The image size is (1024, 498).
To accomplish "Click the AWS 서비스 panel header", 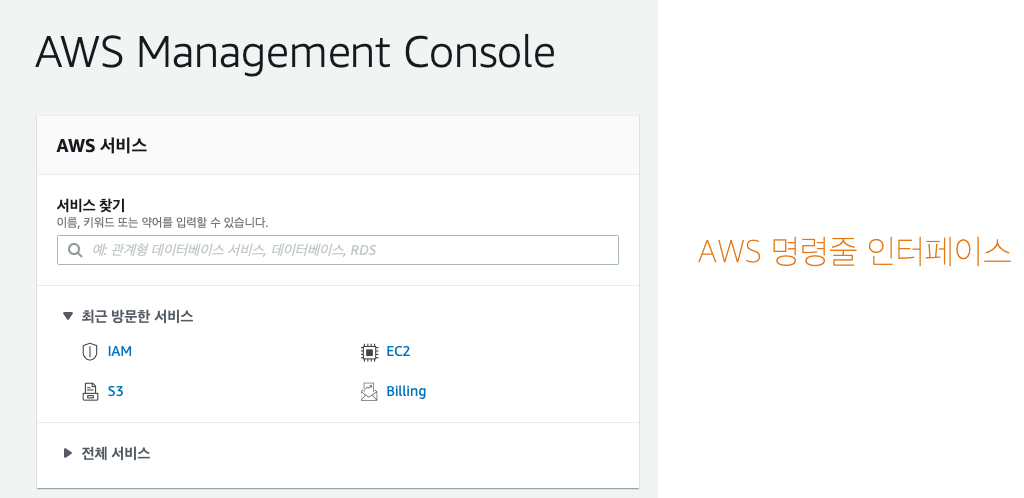I will 338,146.
